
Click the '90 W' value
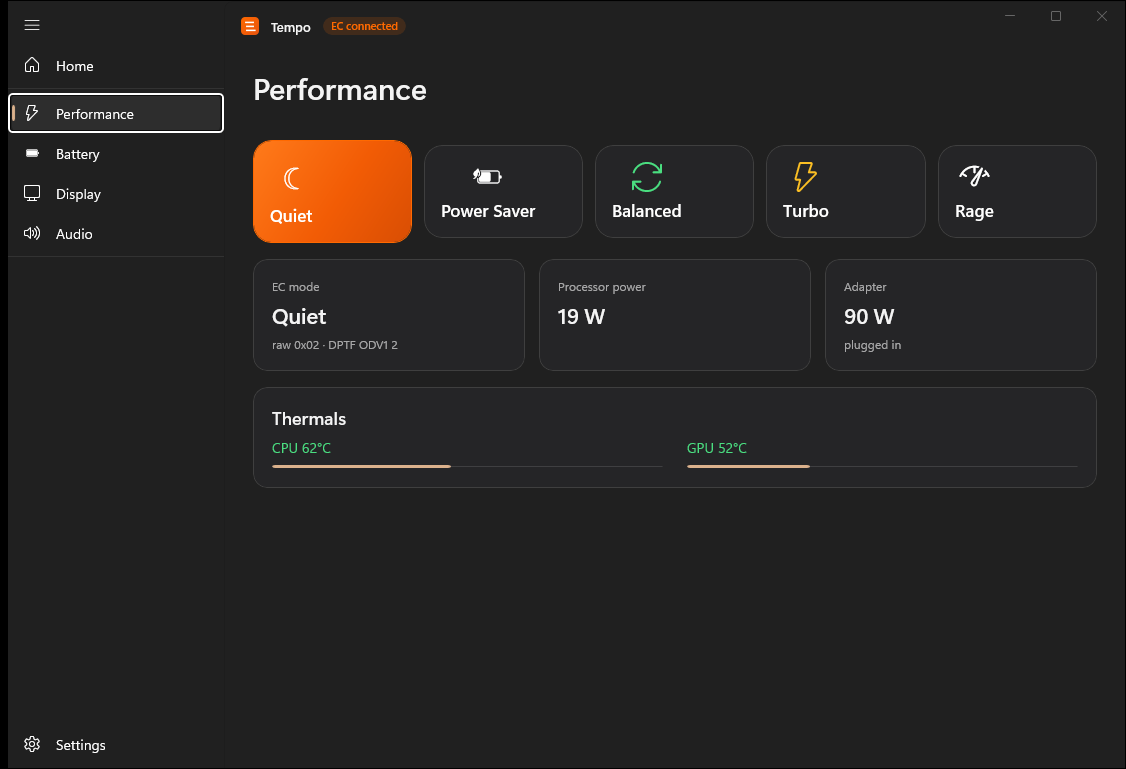tap(869, 317)
